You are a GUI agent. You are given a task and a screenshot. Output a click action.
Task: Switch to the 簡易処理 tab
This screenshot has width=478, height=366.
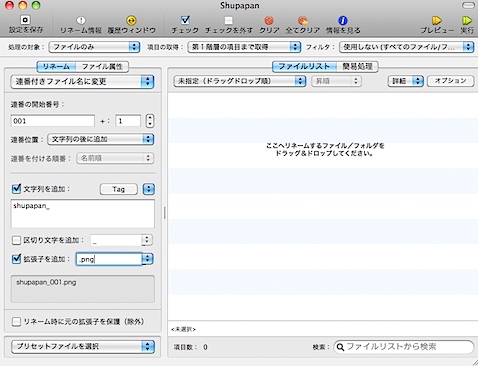[x=357, y=67]
